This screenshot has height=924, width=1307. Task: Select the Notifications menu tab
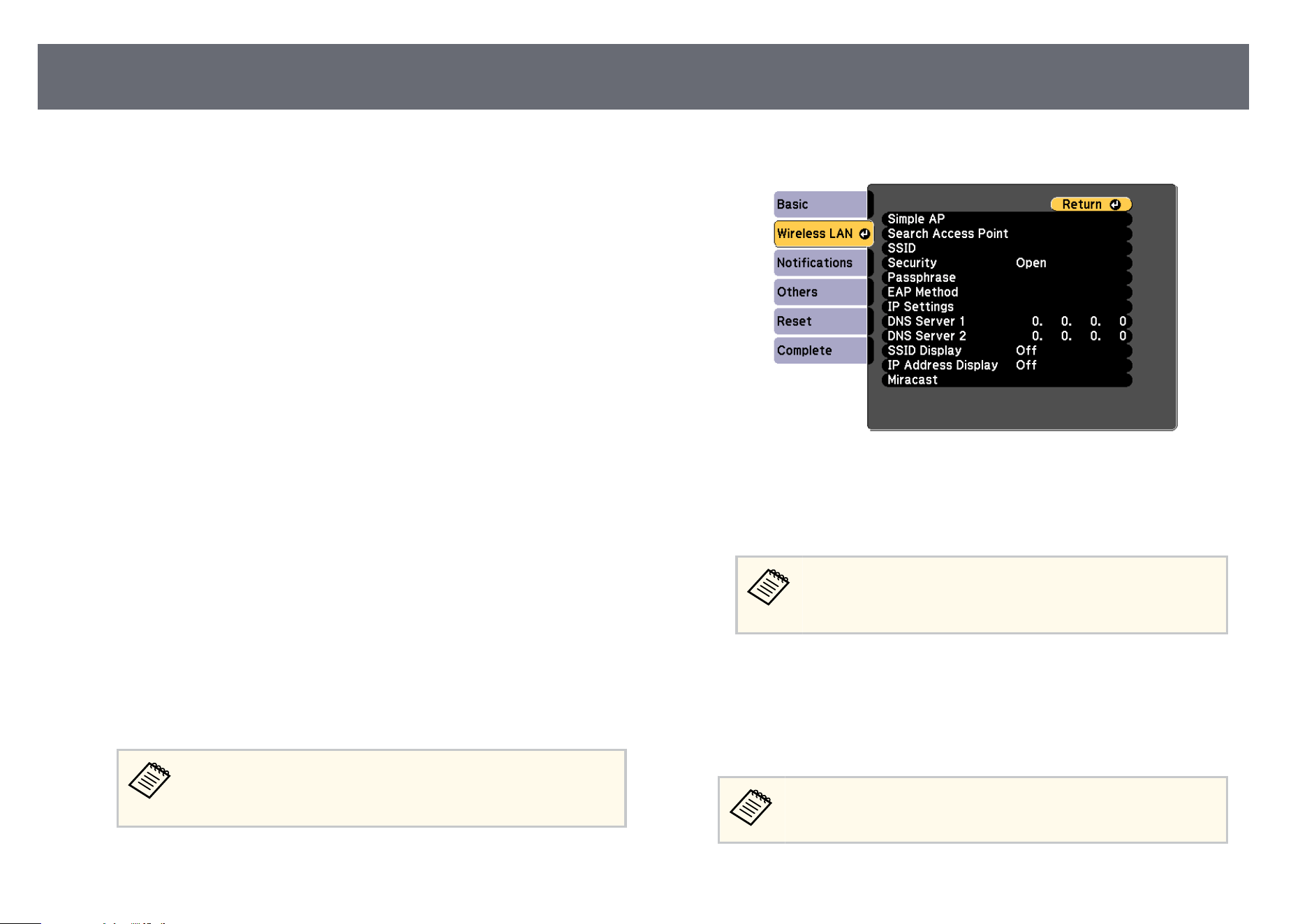point(820,263)
